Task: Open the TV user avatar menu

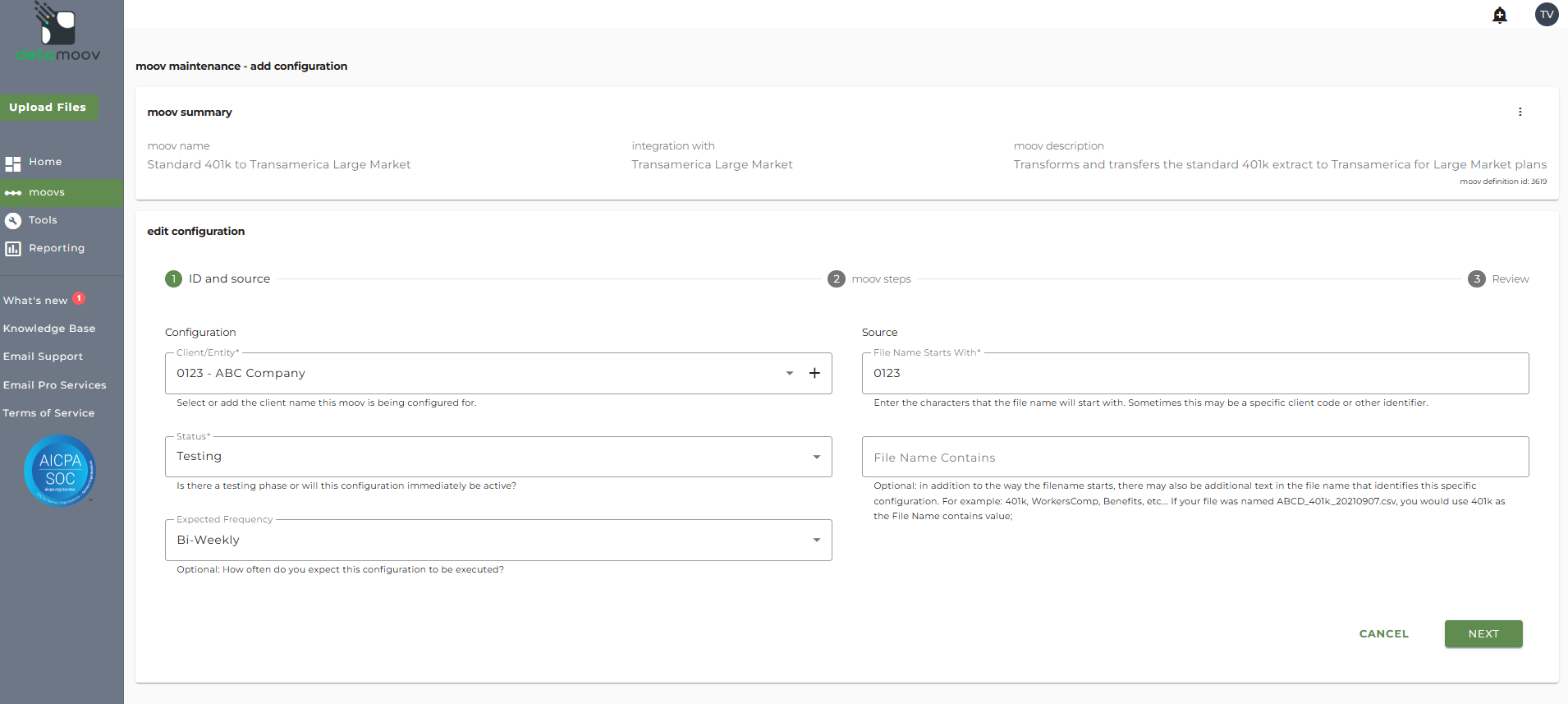Action: (x=1546, y=15)
